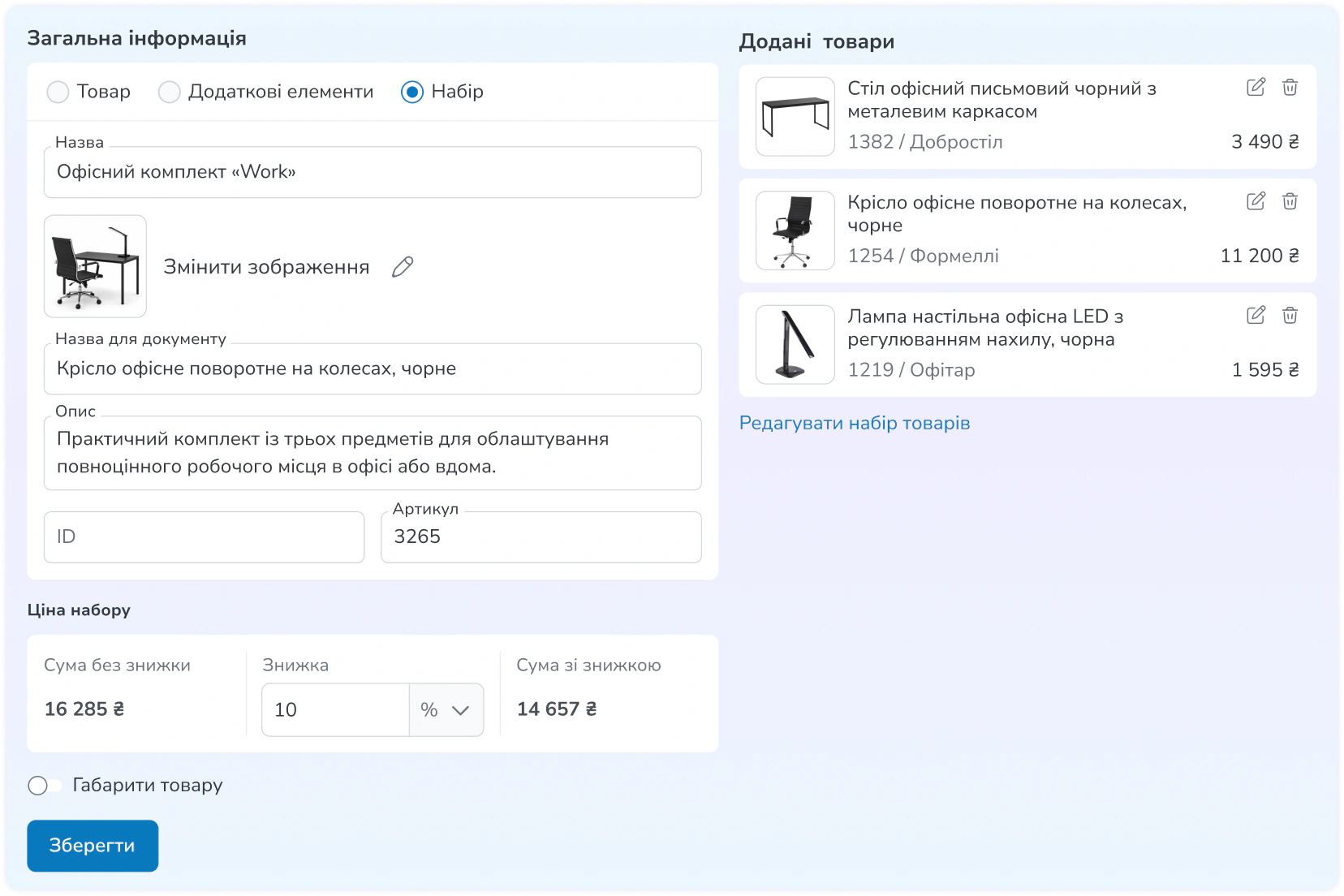The height and width of the screenshot is (896, 1344).
Task: Click the Артикул field with 3265
Action: coord(541,537)
